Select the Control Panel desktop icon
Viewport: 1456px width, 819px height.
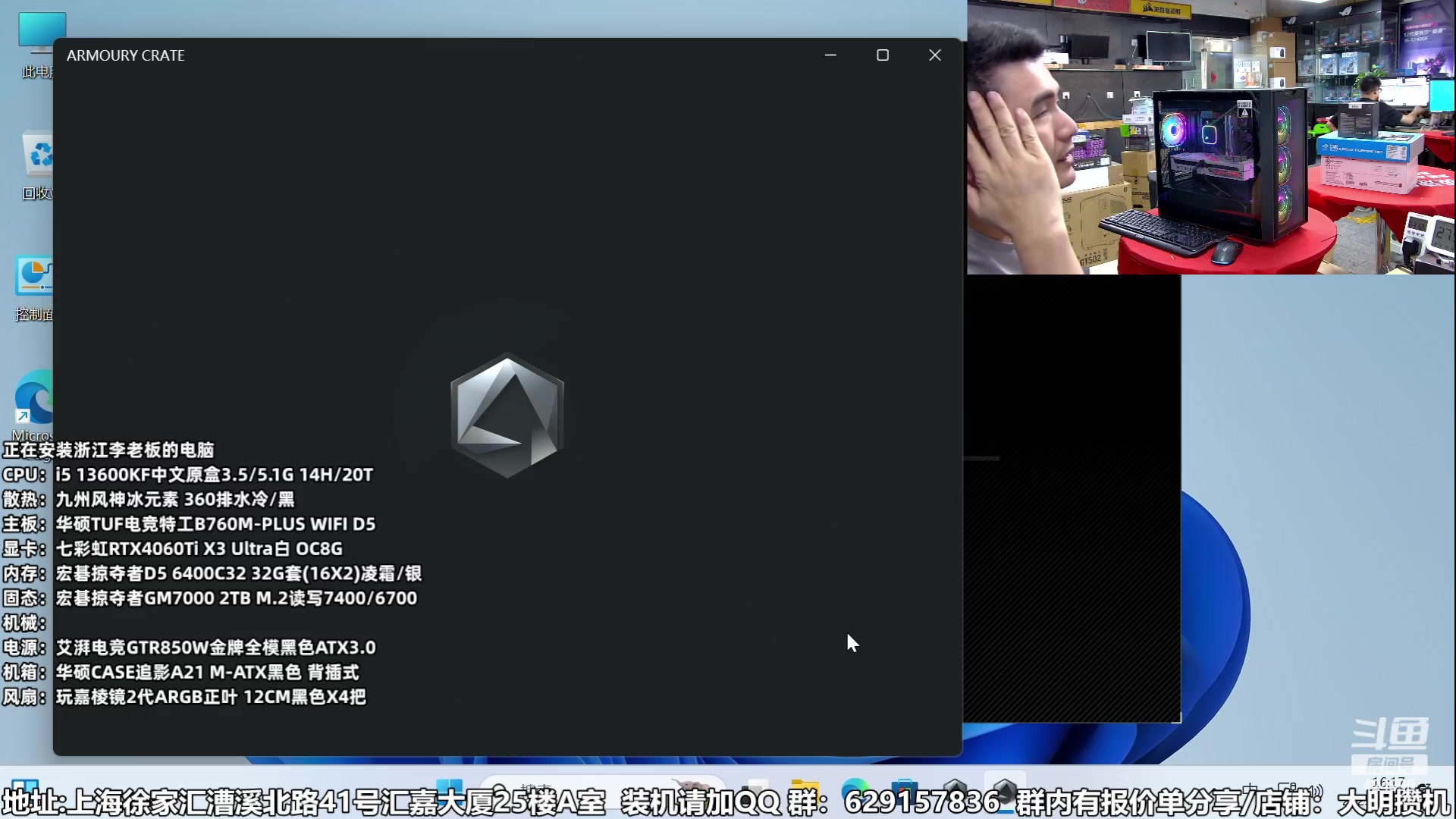click(x=35, y=277)
